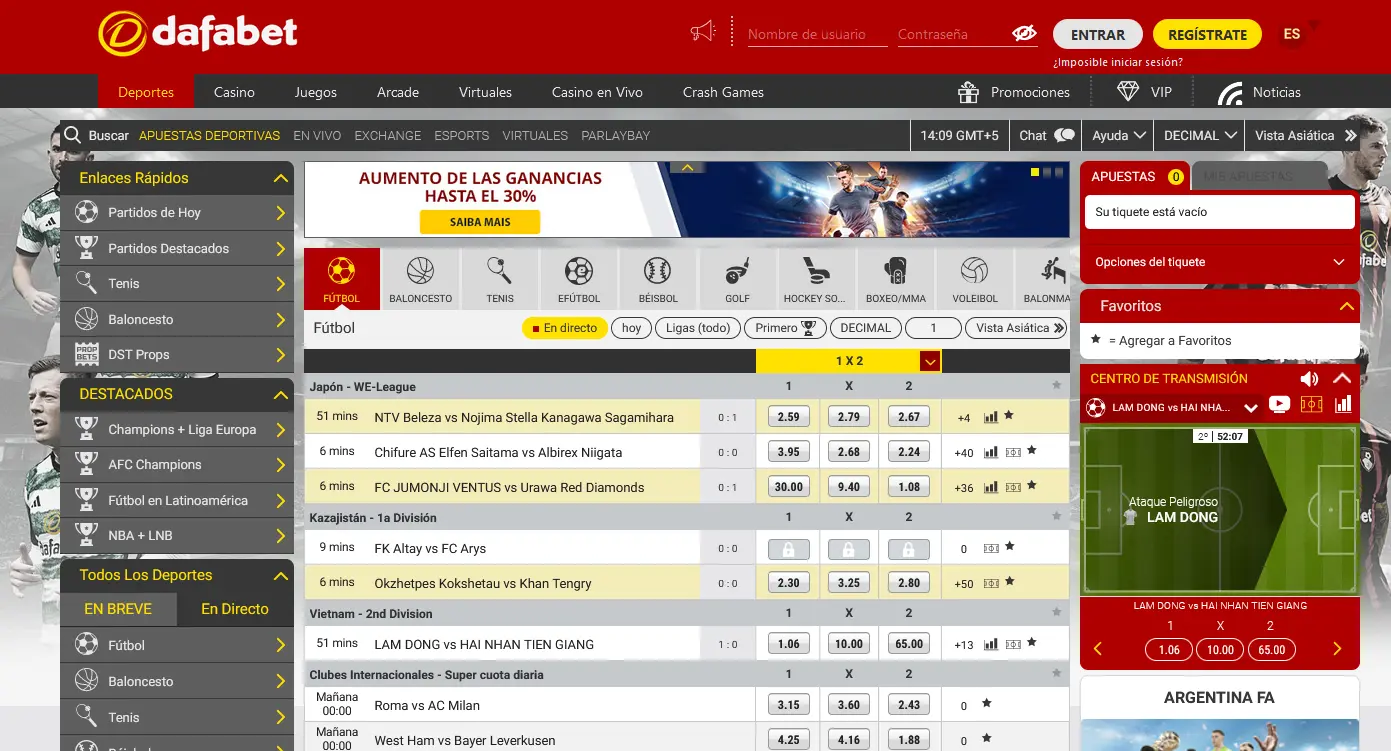Click the Nombre de usuario field
This screenshot has width=1391, height=751.
tap(817, 34)
